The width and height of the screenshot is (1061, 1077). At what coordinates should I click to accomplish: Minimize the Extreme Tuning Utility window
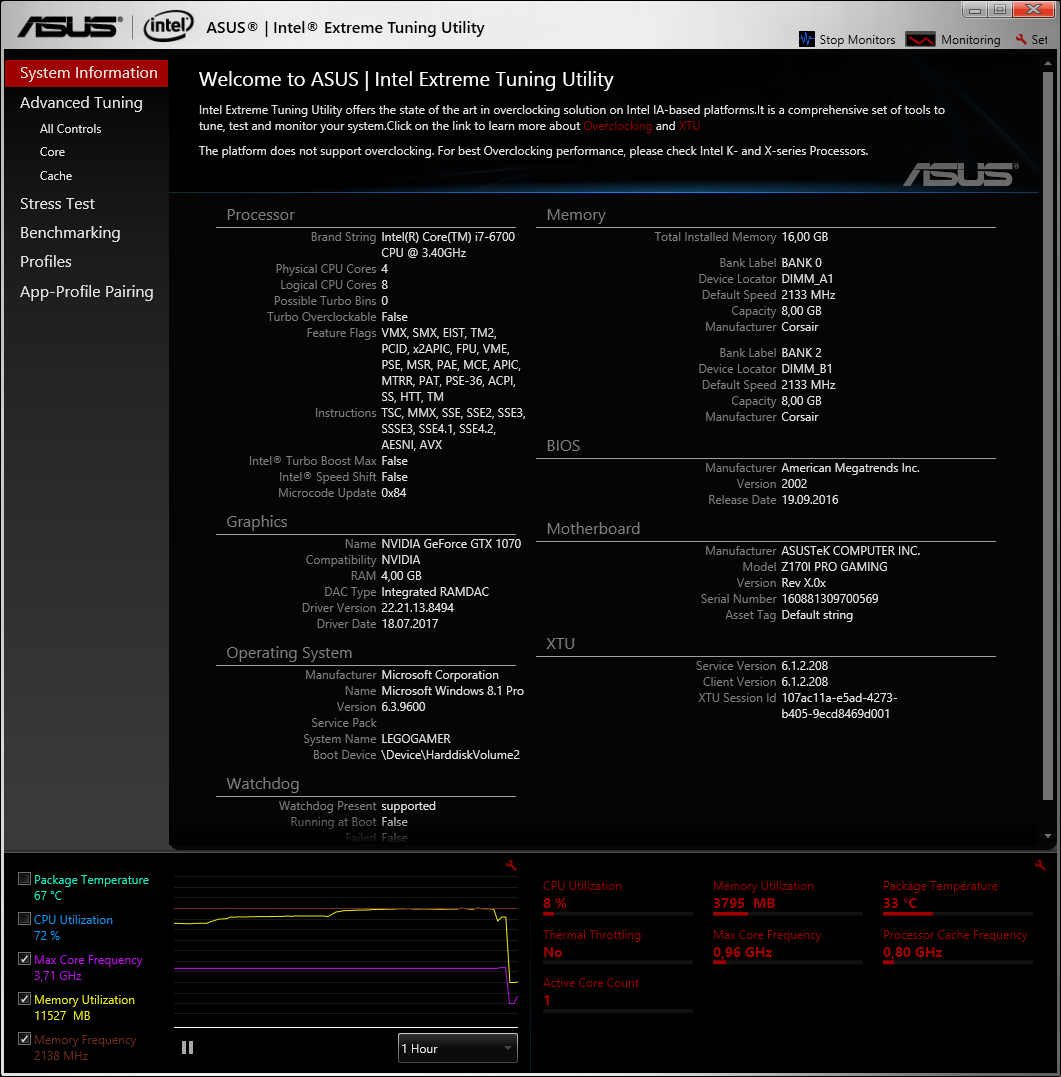click(974, 10)
